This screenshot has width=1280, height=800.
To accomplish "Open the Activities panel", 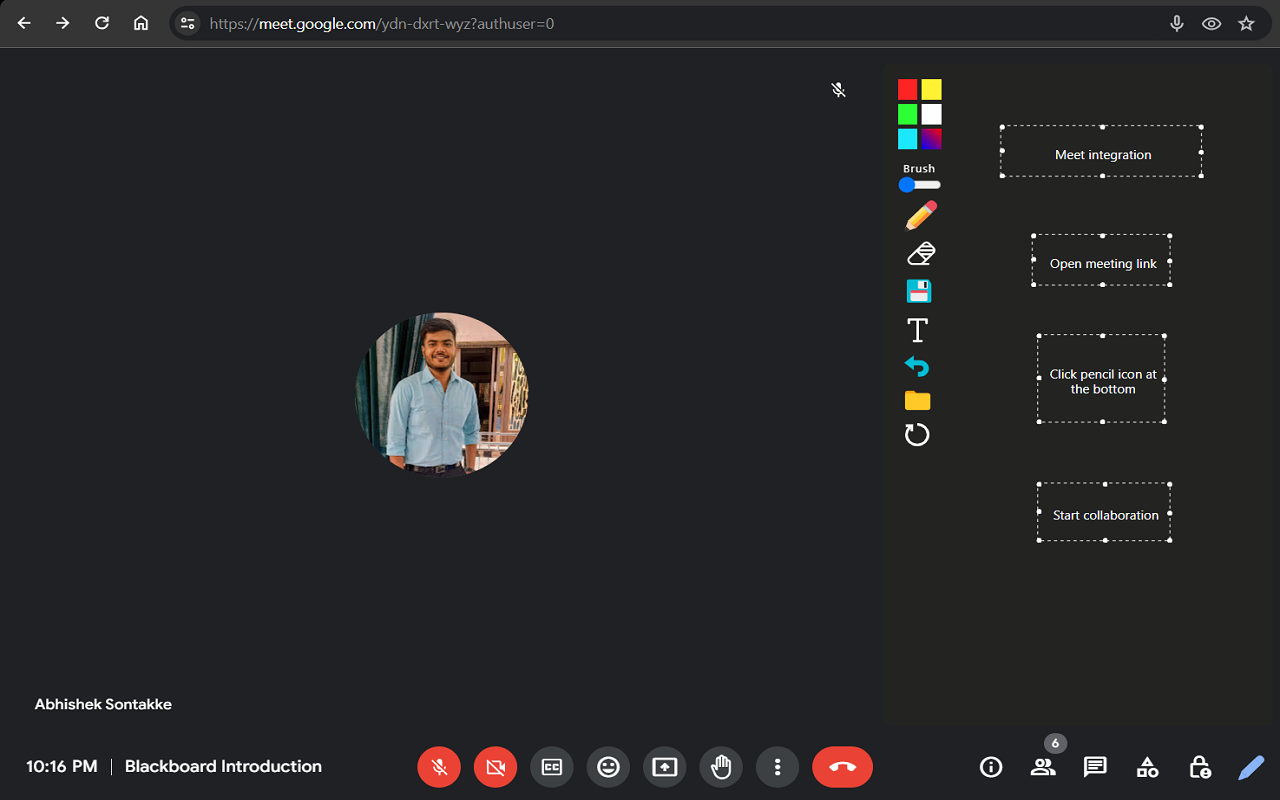I will (1147, 767).
